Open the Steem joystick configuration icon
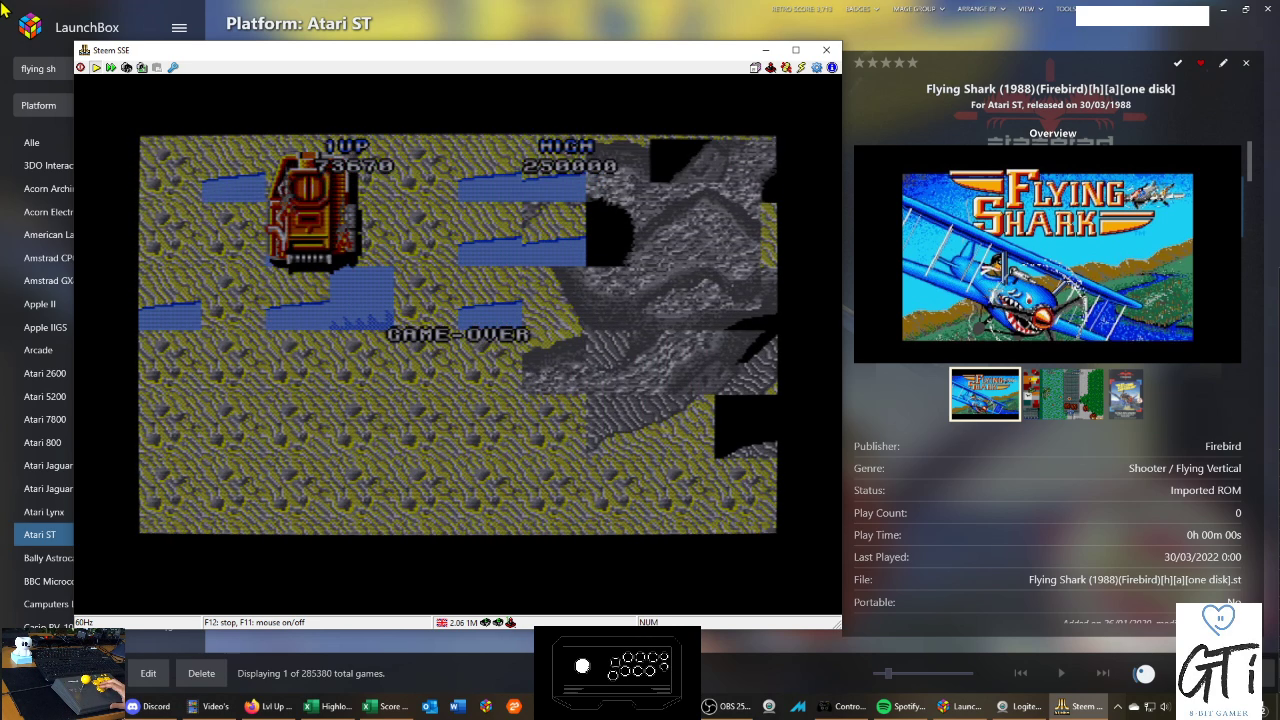Viewport: 1280px width, 720px height. point(771,68)
